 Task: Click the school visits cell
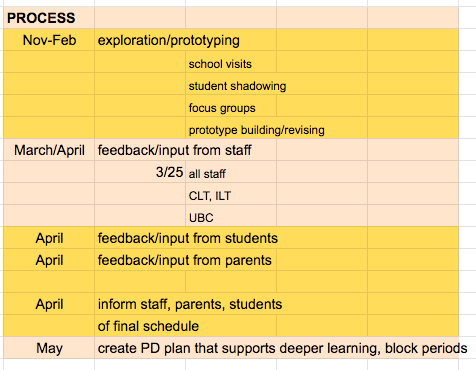[231, 62]
